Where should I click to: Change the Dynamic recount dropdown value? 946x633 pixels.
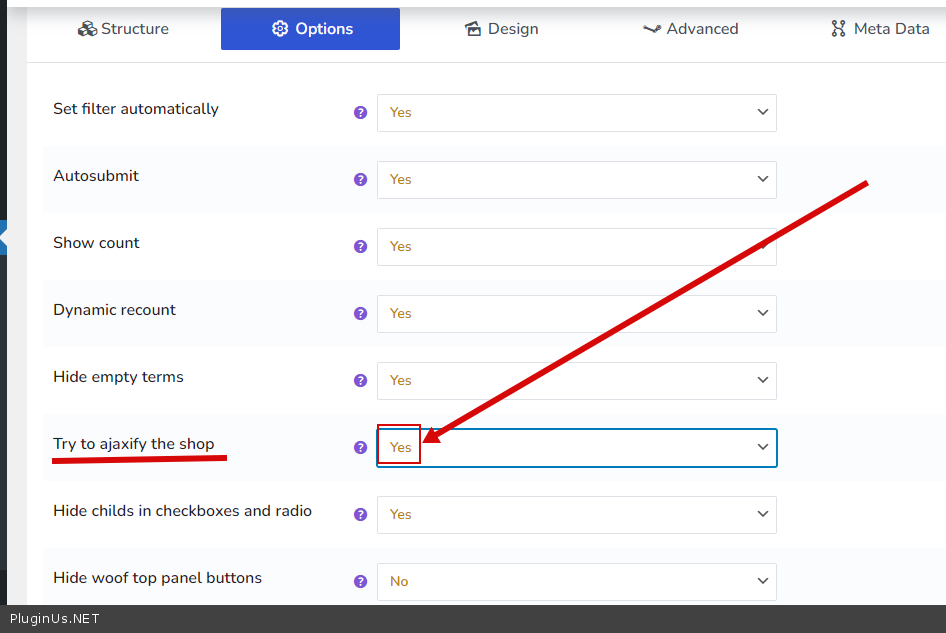[x=576, y=314]
